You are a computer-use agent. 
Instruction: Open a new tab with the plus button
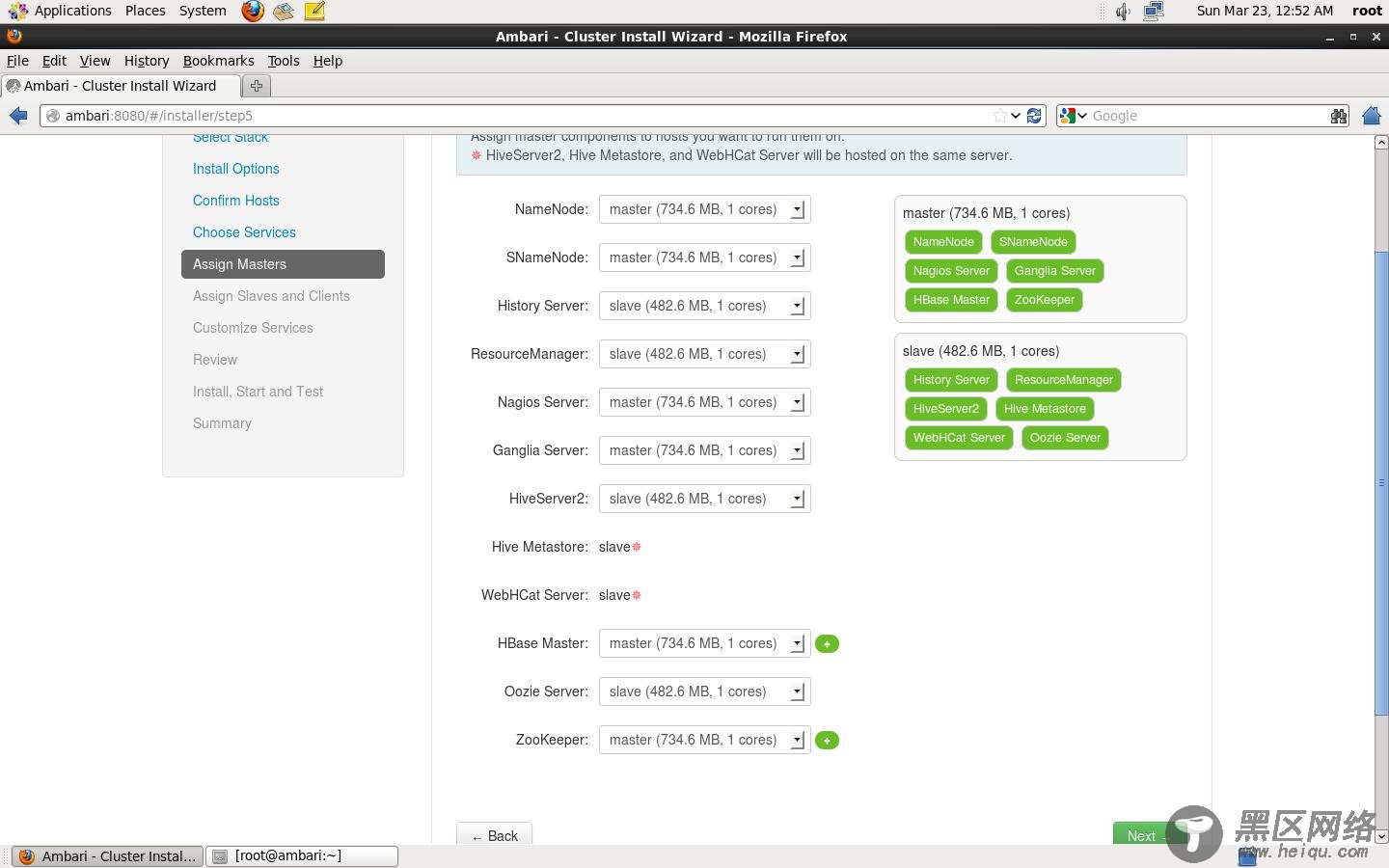[x=257, y=86]
